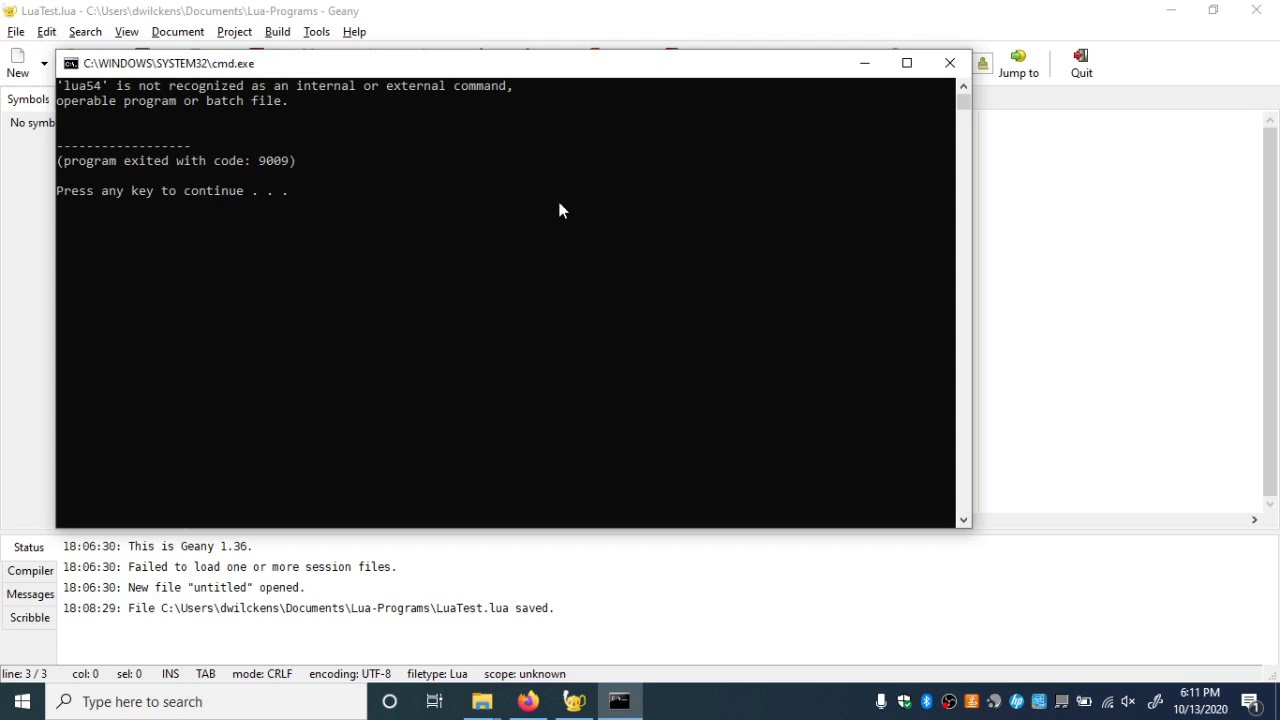Open the Tools menu
The width and height of the screenshot is (1280, 720).
coord(316,32)
